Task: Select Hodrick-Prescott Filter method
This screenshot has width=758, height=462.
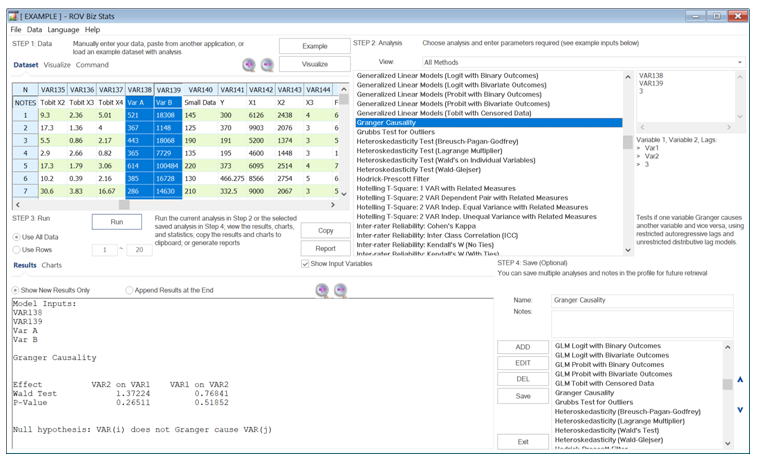Action: (x=489, y=179)
